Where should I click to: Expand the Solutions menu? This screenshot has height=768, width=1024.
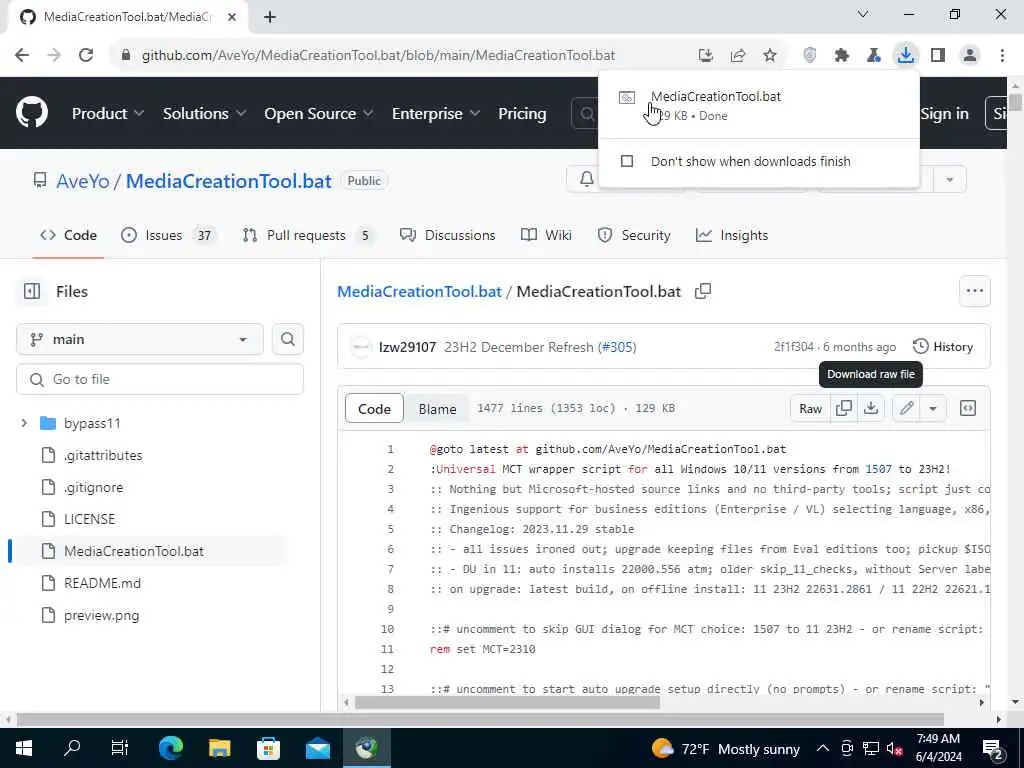(x=204, y=114)
